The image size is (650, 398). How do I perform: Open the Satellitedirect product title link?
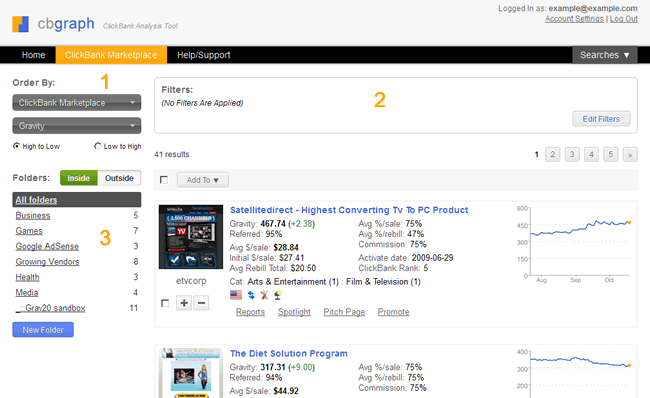coord(349,210)
